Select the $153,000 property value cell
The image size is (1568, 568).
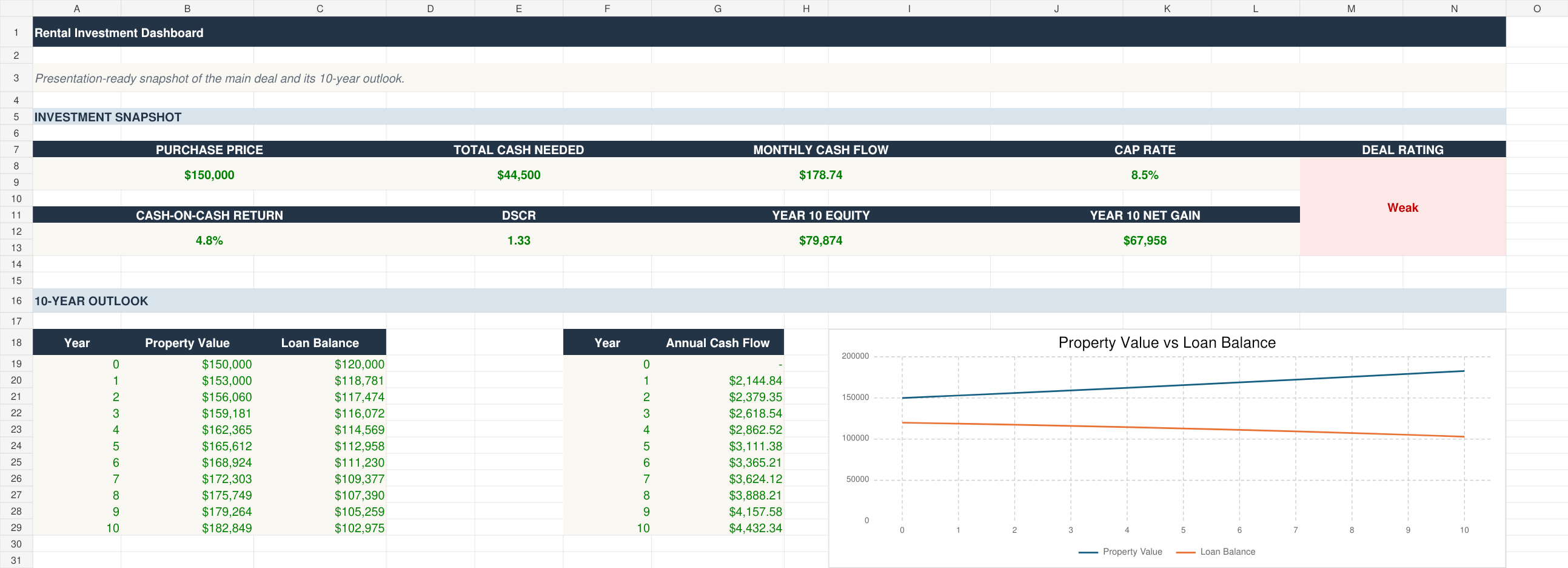tap(187, 380)
